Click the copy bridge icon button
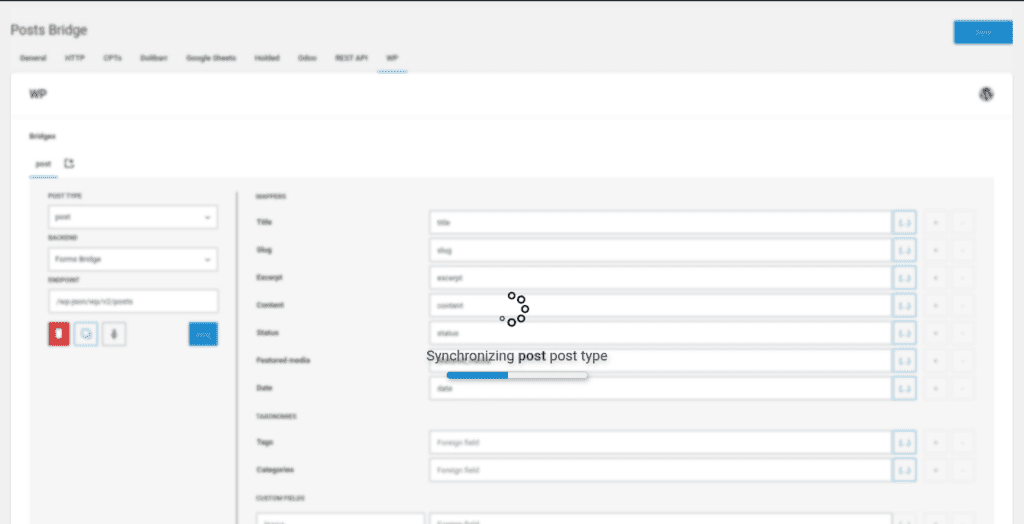 point(86,334)
